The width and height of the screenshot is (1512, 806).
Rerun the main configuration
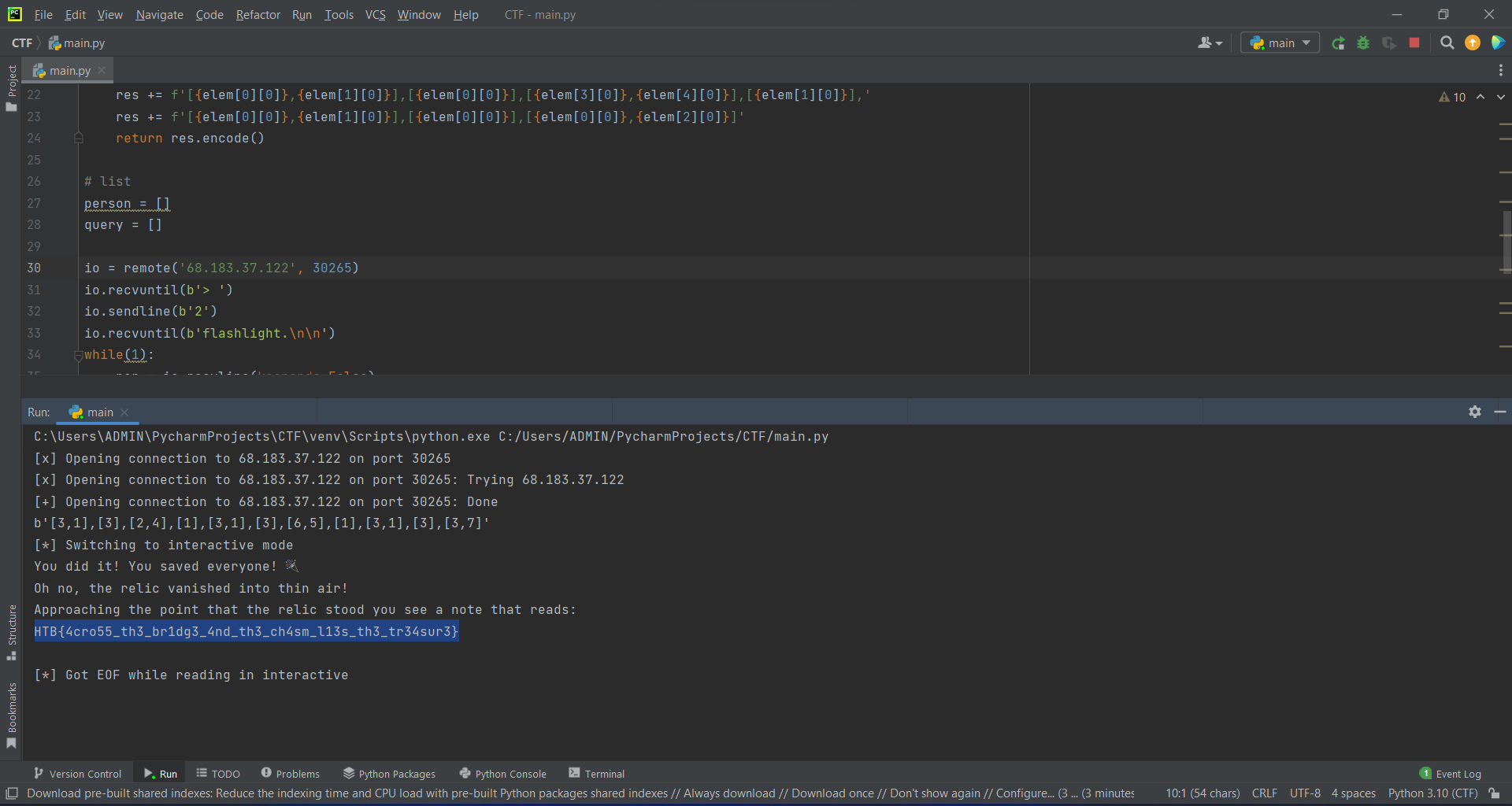click(1339, 43)
